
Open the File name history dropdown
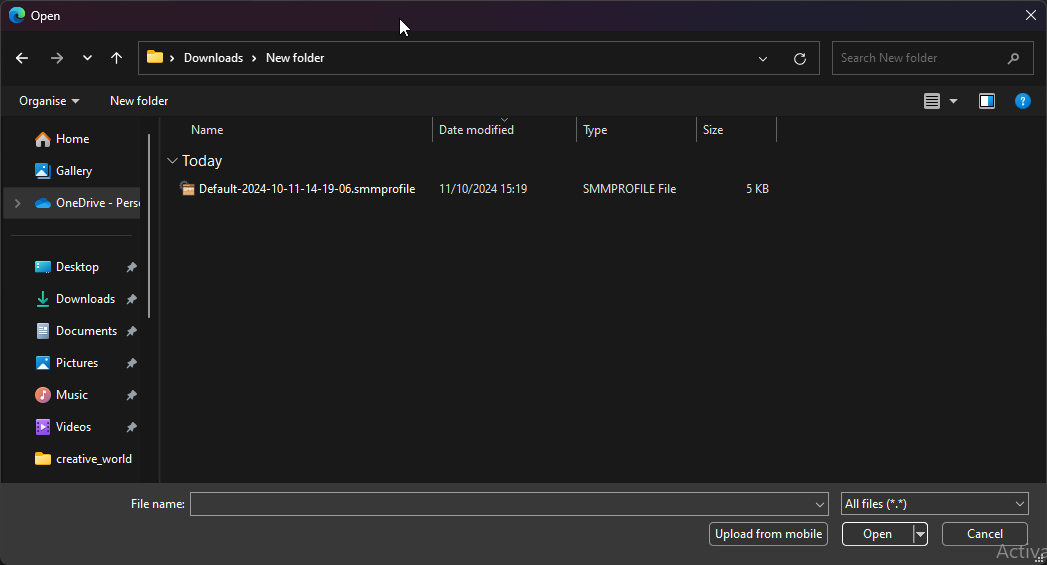pos(820,504)
